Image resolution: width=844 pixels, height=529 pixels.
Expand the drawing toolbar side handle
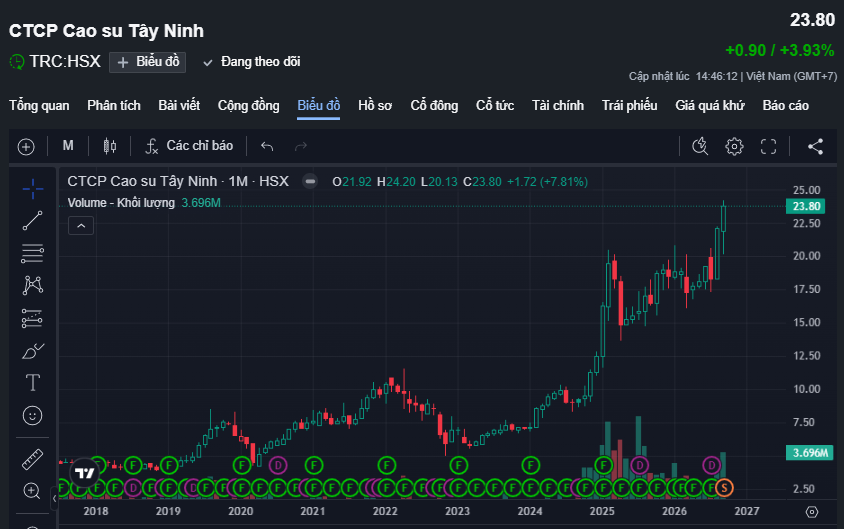(54, 499)
